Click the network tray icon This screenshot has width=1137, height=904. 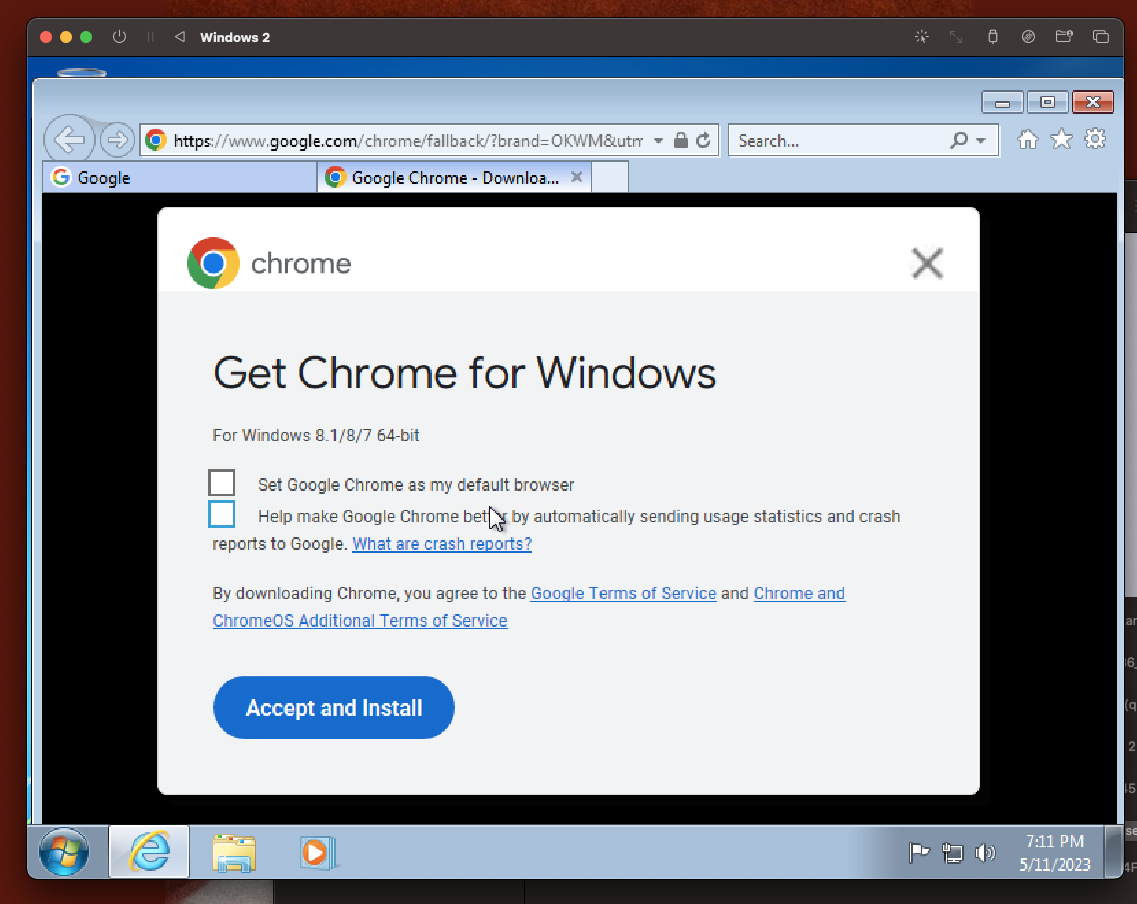tap(952, 853)
